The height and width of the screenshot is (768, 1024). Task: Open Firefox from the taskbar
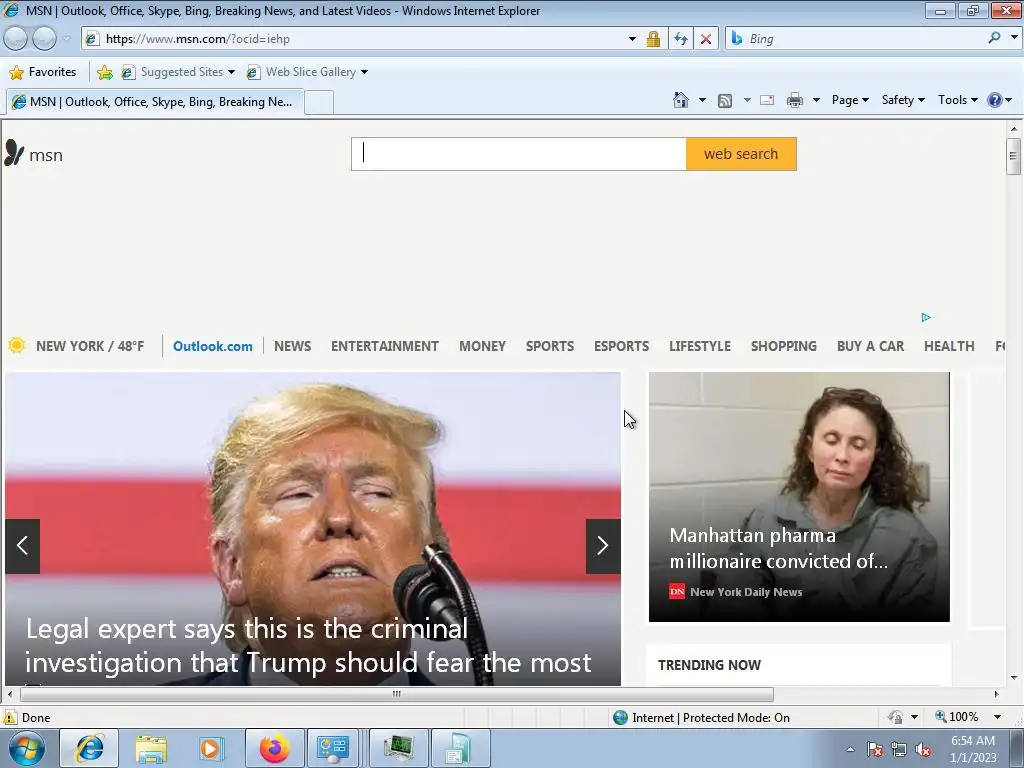coord(275,748)
